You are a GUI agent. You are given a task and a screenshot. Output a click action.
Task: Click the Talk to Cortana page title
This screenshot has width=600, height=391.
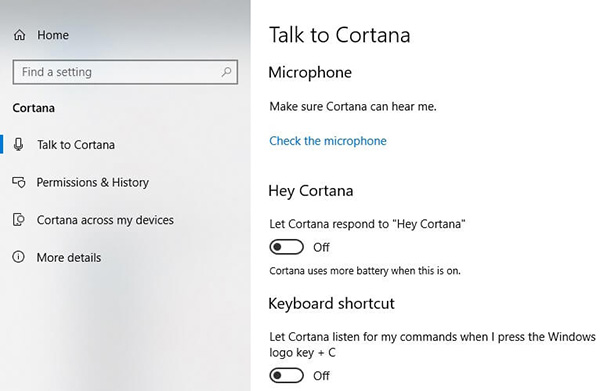[x=339, y=35]
